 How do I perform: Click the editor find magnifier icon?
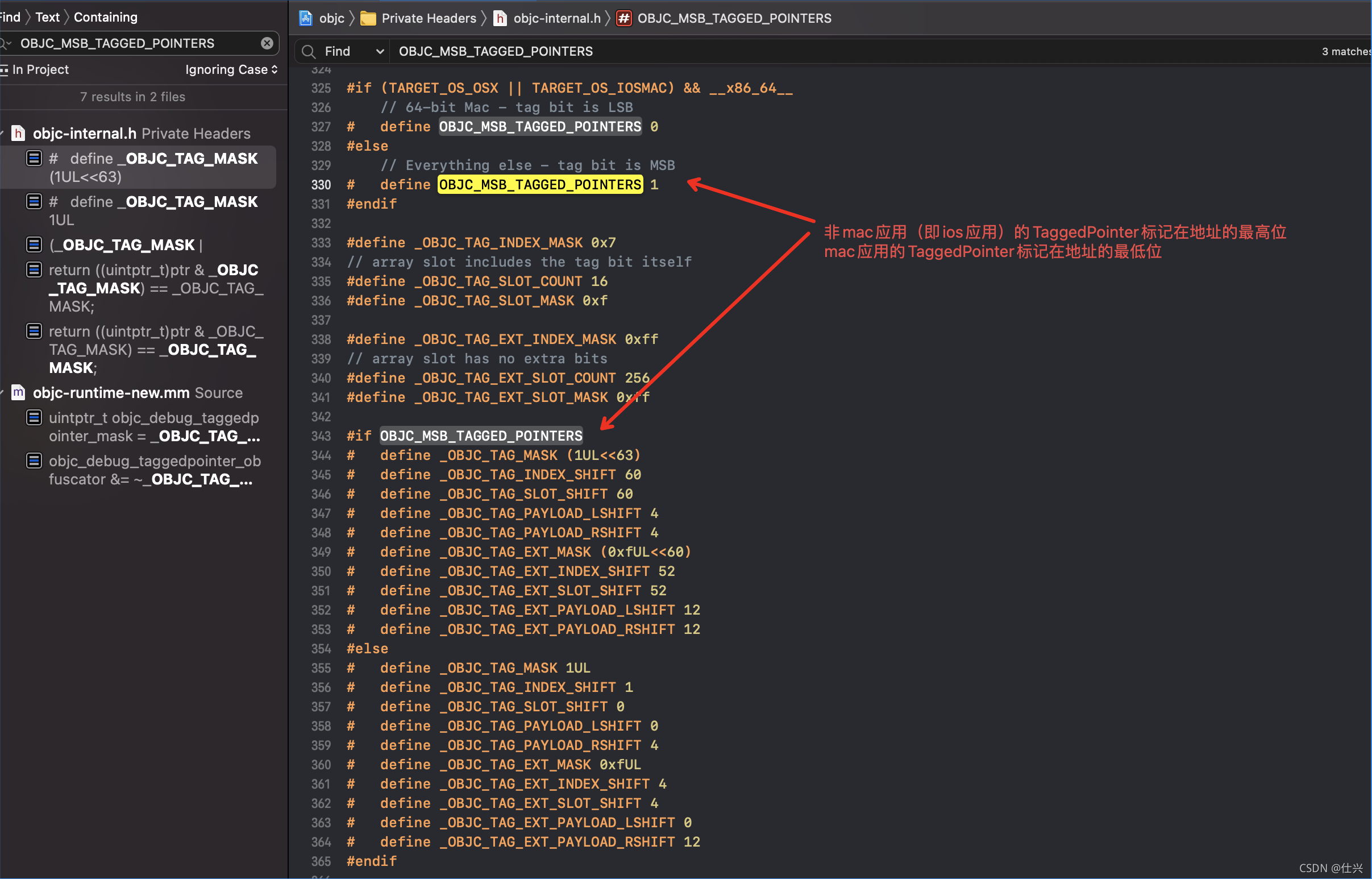click(309, 52)
